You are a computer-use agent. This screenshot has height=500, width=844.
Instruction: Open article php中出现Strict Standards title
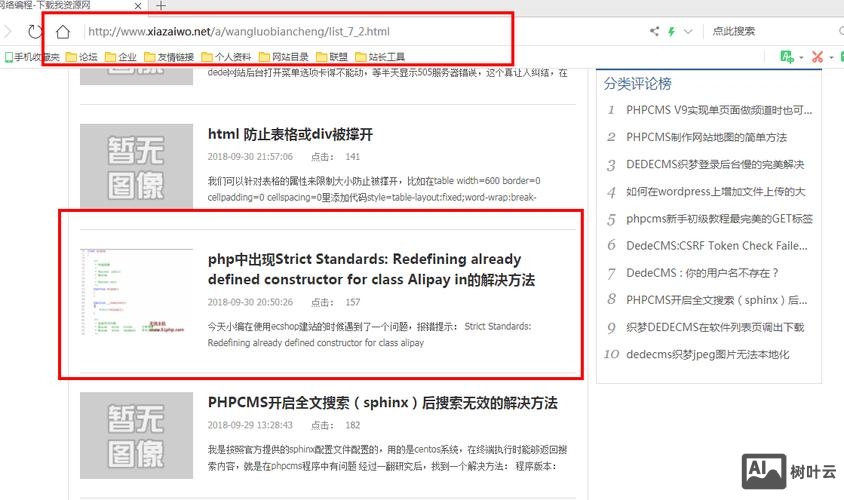pos(371,269)
